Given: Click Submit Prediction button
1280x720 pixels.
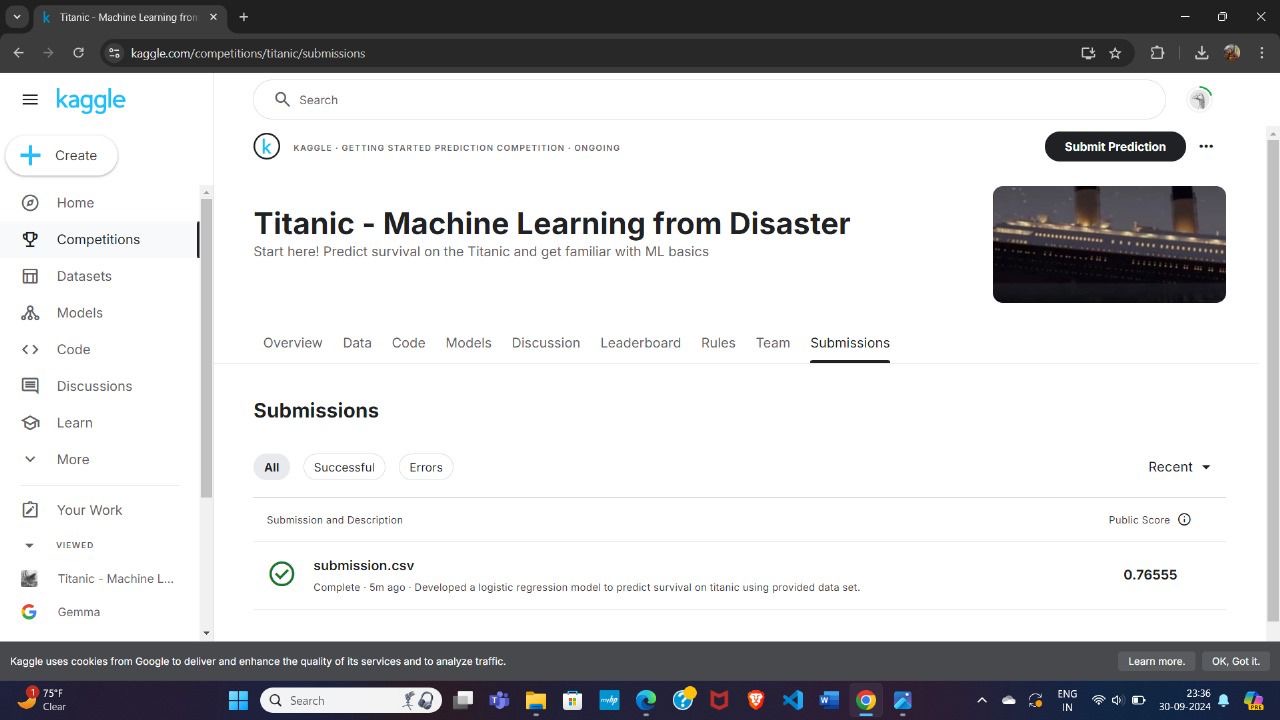Looking at the screenshot, I should 1115,146.
